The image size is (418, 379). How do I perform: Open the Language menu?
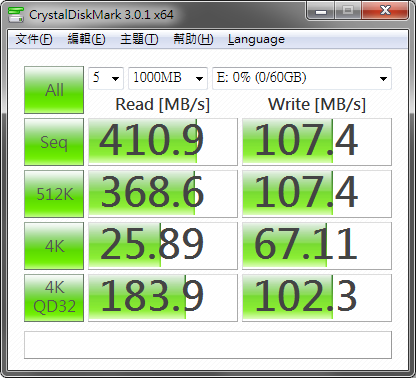tap(256, 39)
